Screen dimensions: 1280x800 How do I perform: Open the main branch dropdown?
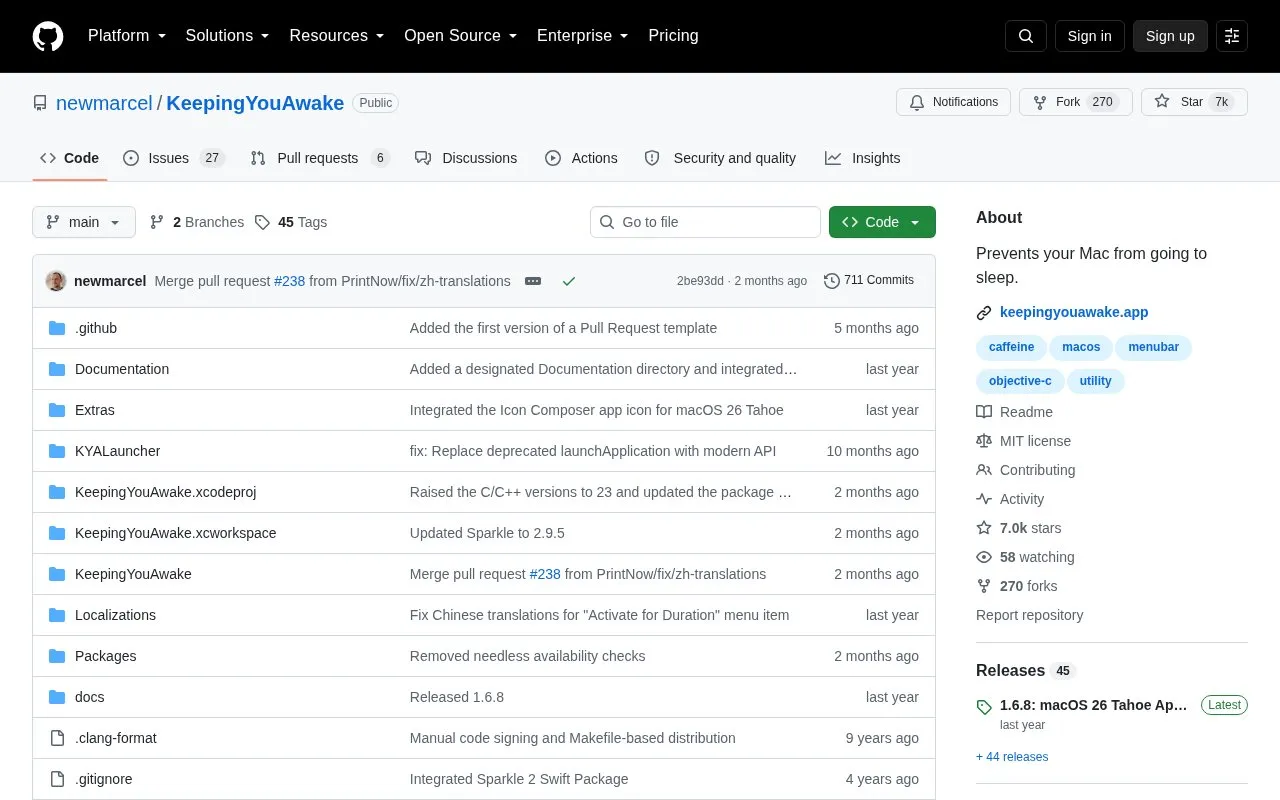84,222
